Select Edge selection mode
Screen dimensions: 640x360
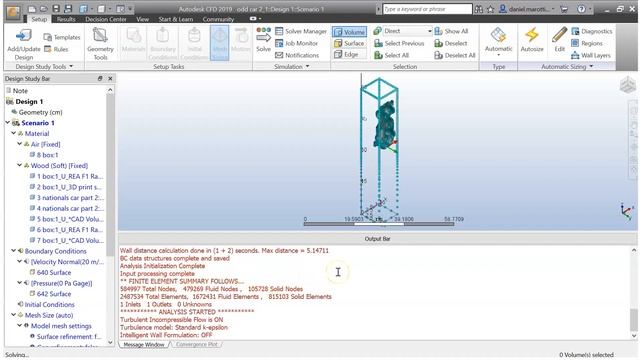pyautogui.click(x=346, y=54)
